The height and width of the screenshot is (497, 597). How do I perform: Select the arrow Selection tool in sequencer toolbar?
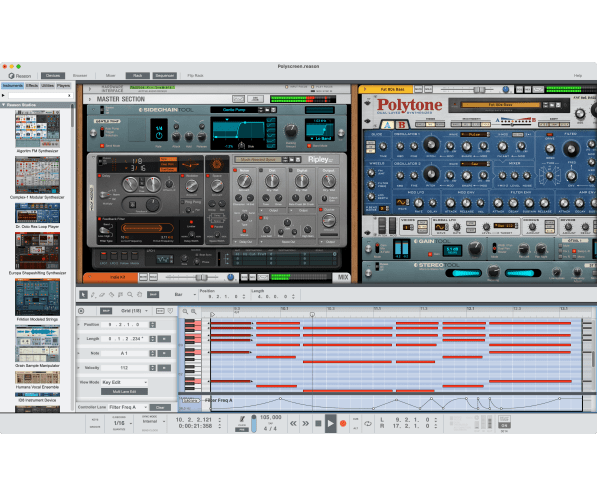pos(83,294)
